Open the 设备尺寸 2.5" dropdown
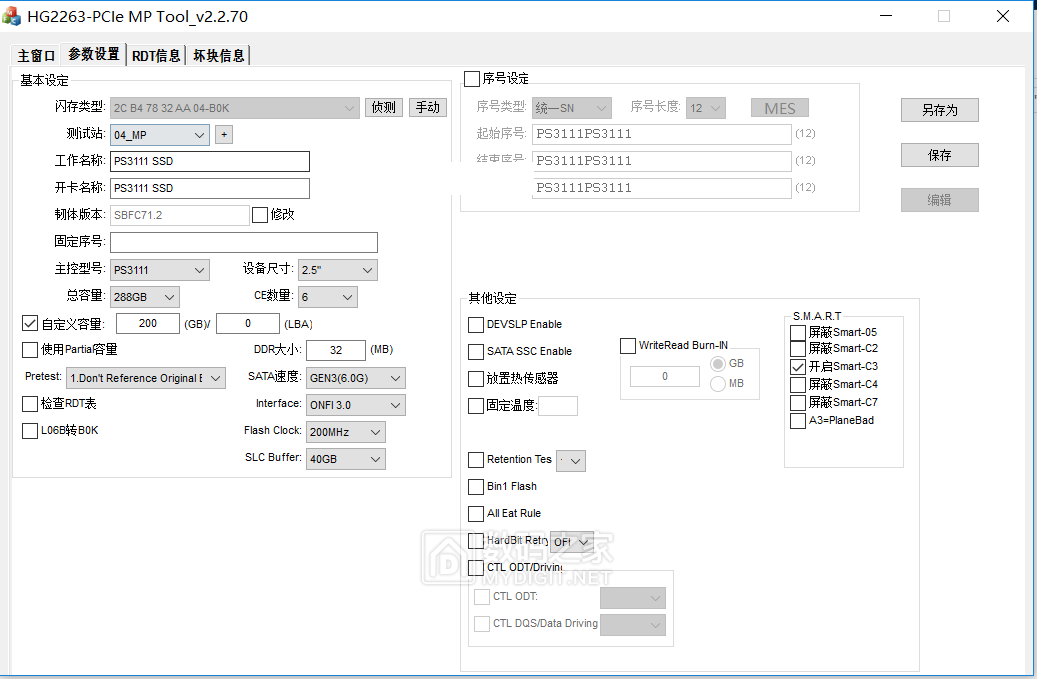Image resolution: width=1037 pixels, height=679 pixels. click(x=337, y=270)
